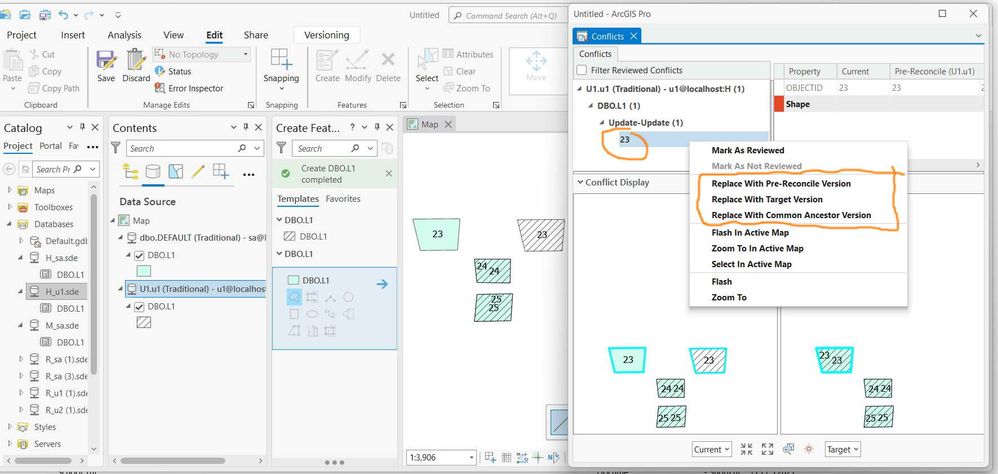Toggle DBO.L1 layer visibility under U1.u1

(x=139, y=307)
